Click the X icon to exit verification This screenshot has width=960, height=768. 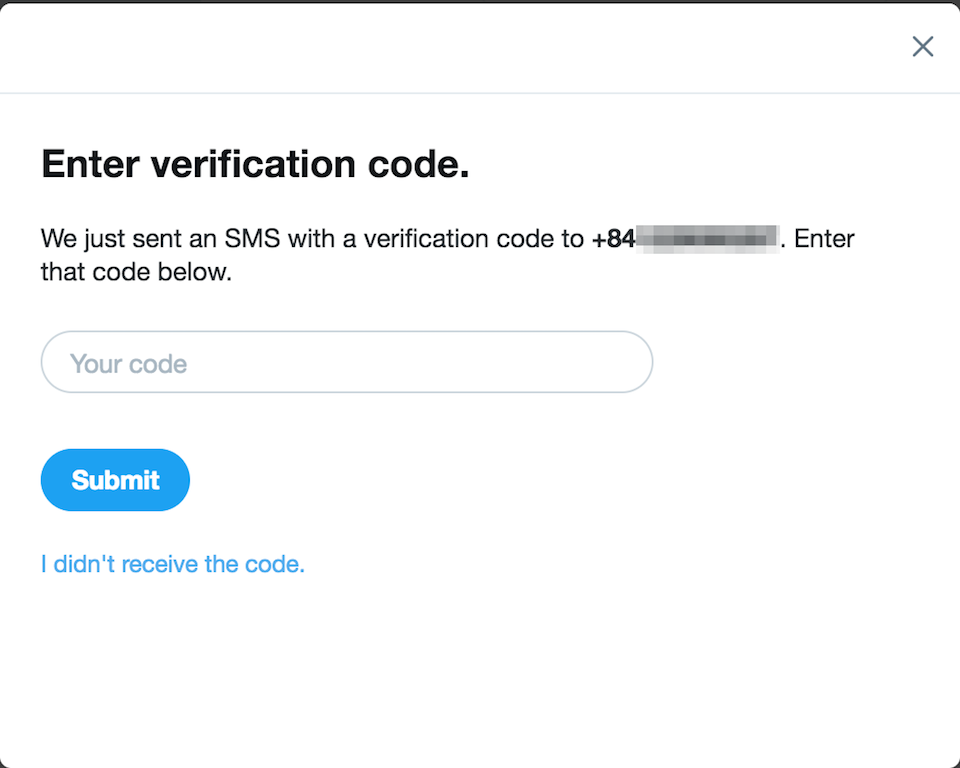point(923,47)
